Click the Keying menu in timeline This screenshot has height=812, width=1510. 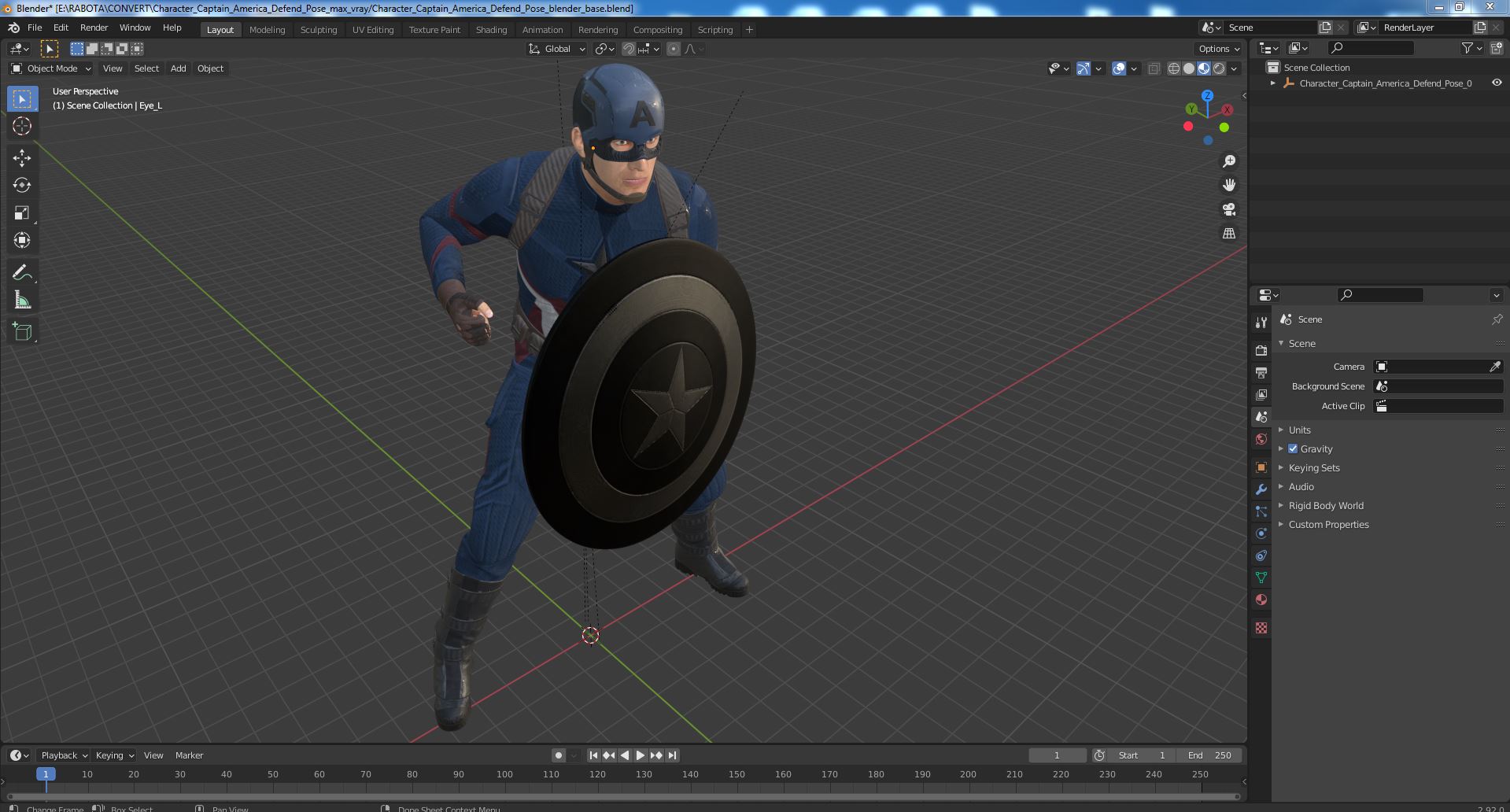click(x=114, y=755)
